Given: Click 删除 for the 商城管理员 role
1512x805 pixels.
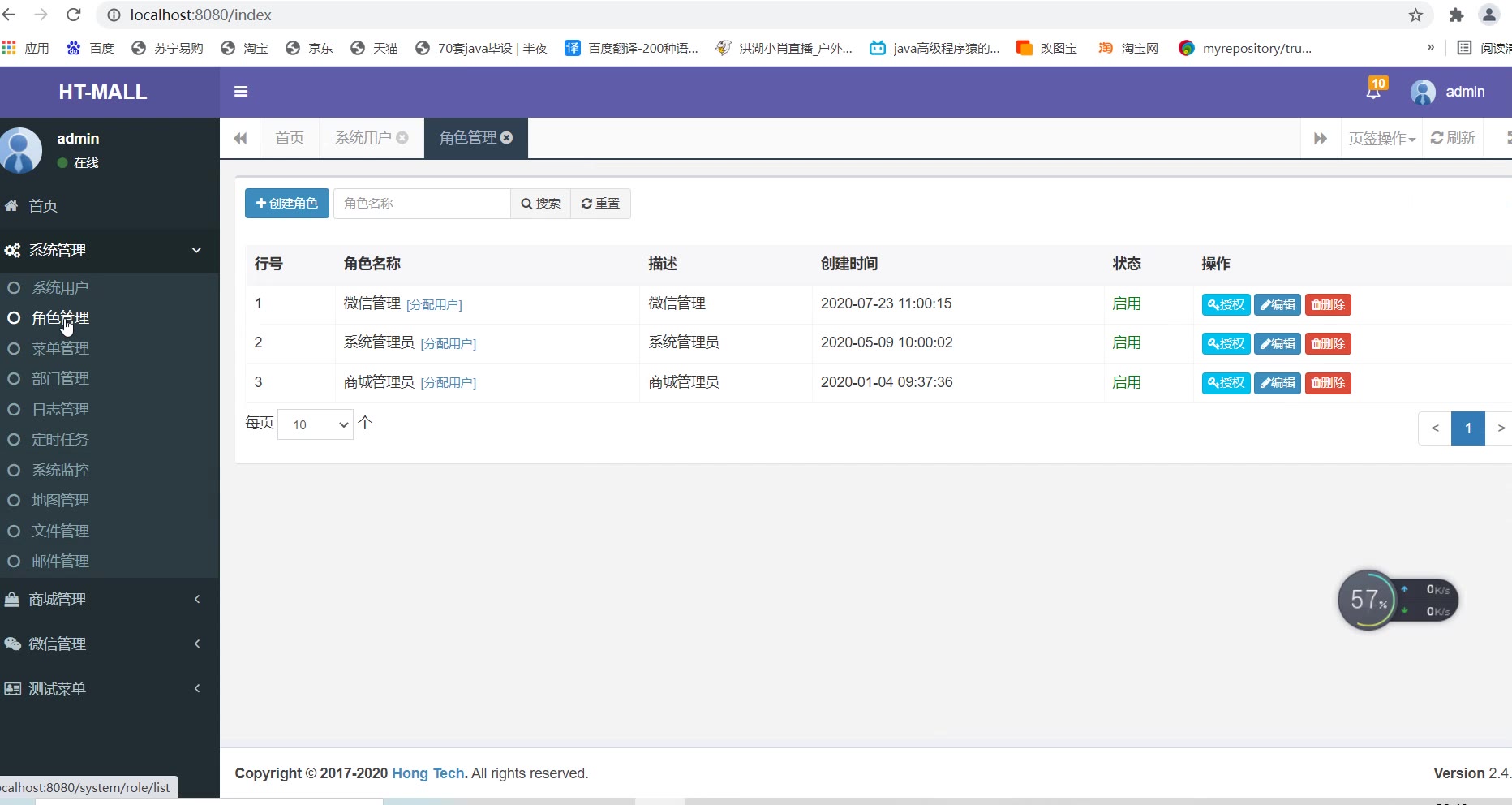Looking at the screenshot, I should coord(1328,383).
